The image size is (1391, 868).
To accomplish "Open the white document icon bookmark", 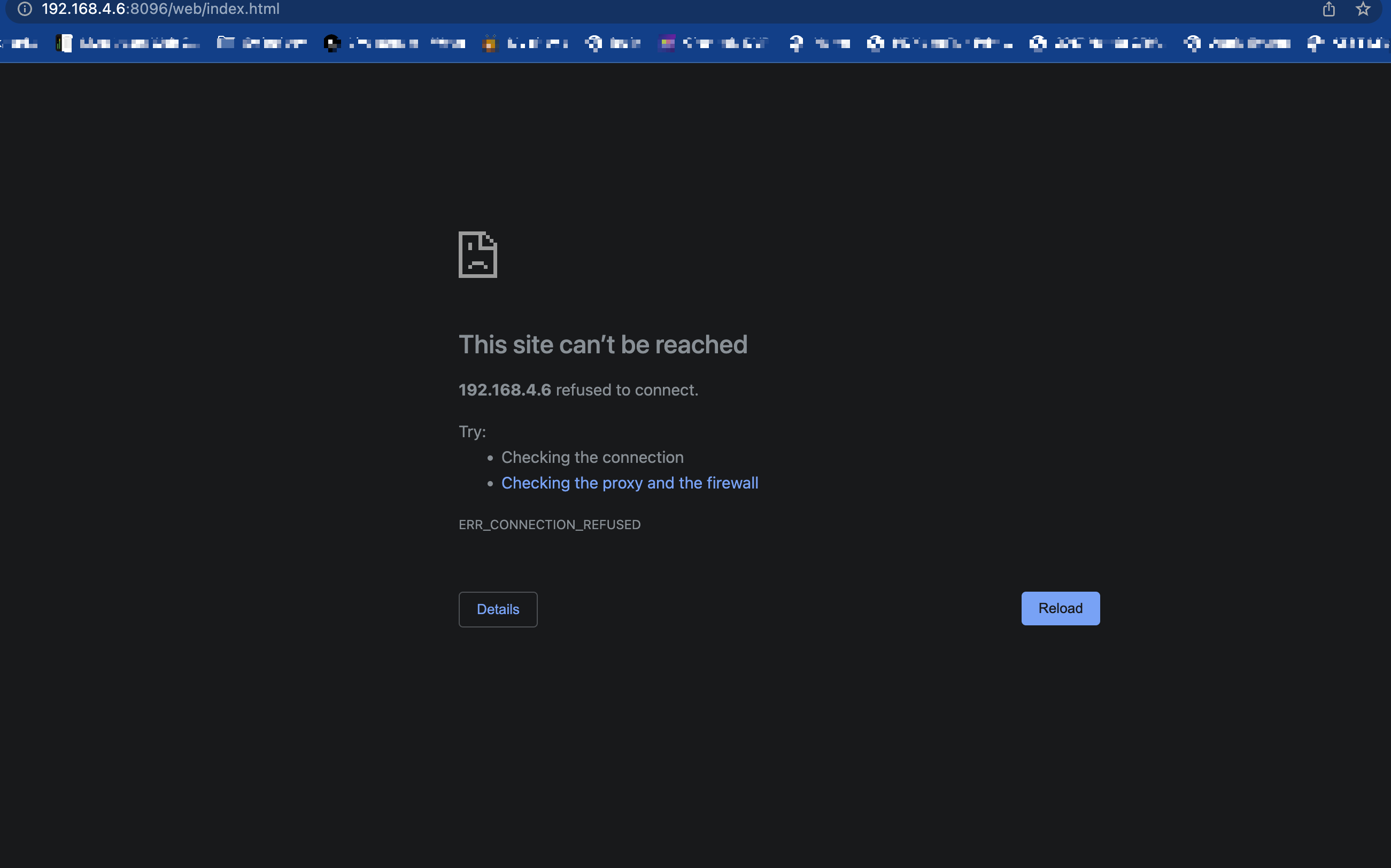I will [x=64, y=43].
